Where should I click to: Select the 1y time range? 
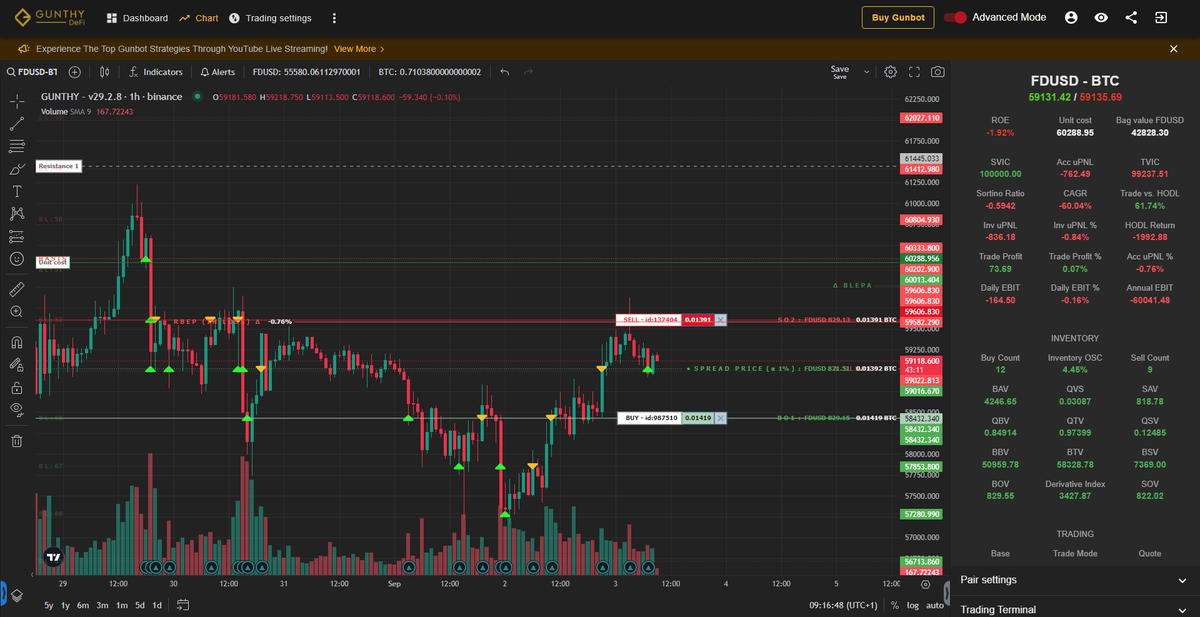(65, 605)
